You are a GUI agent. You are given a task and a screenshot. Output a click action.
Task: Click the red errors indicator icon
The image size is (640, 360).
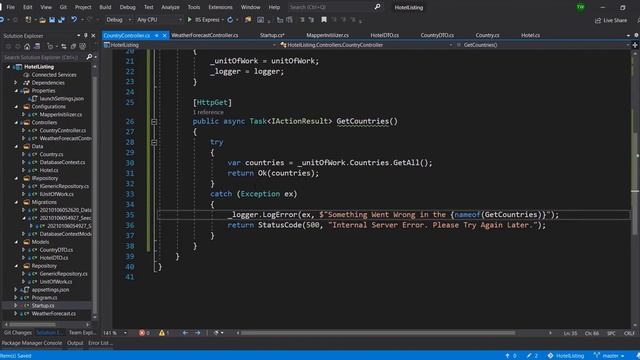click(x=142, y=333)
